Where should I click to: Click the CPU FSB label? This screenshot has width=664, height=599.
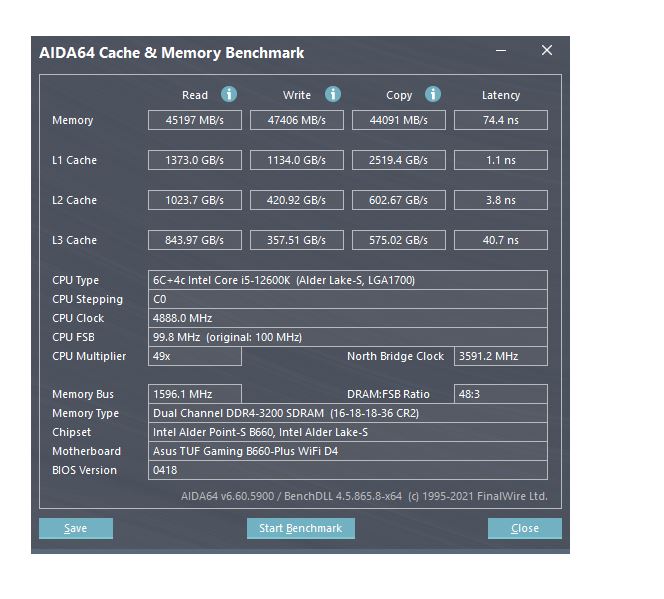click(x=73, y=337)
